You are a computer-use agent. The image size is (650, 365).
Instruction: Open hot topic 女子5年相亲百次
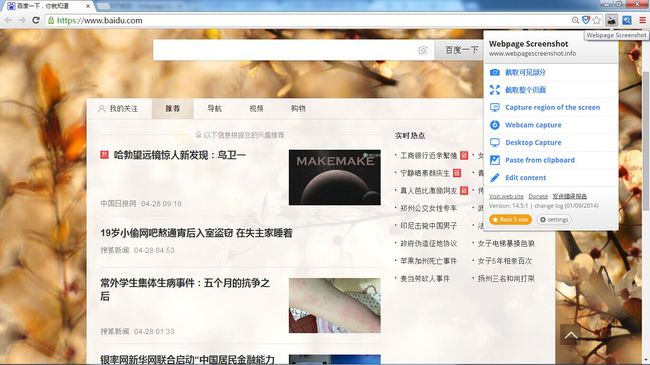[505, 261]
